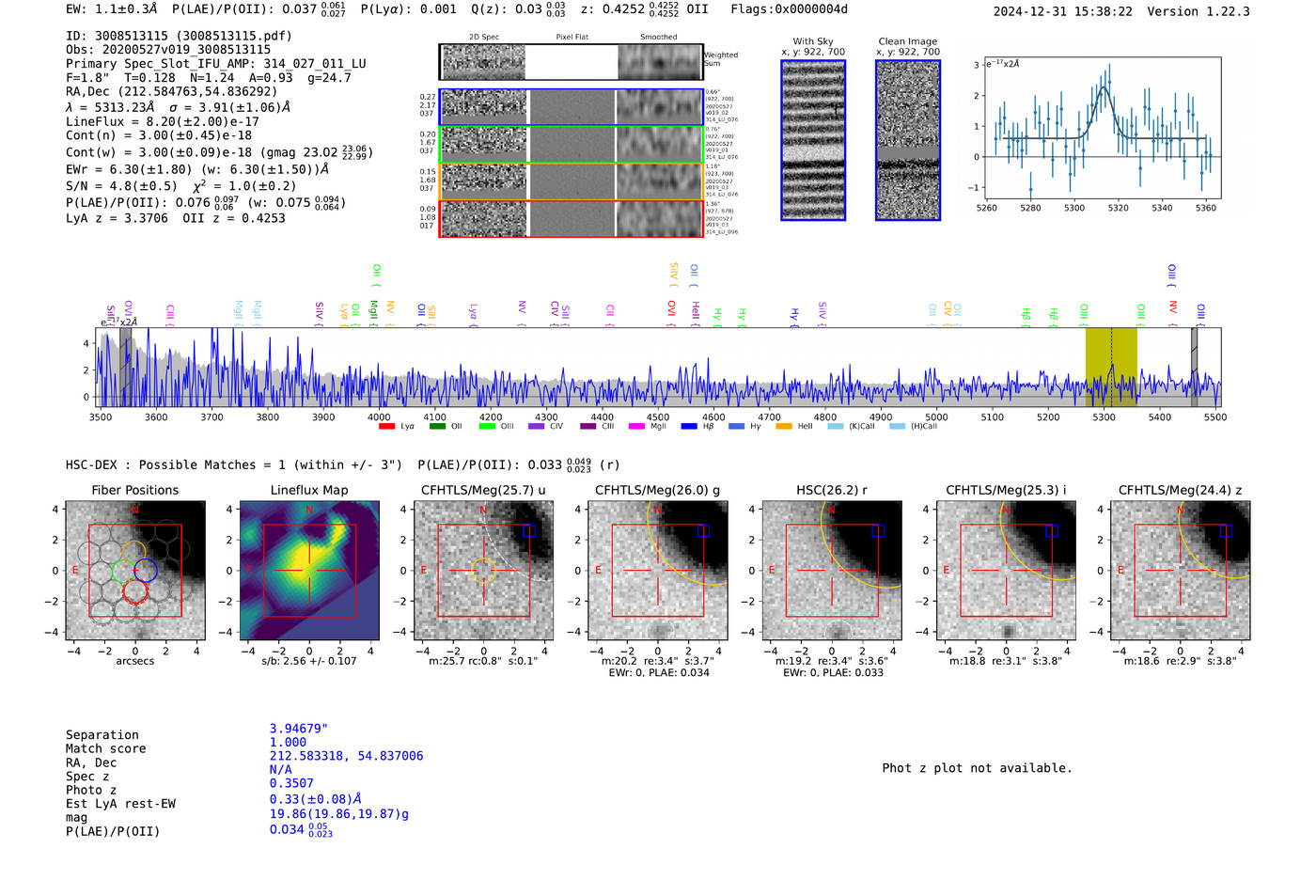Click the catalog RA, Dec 212.583318, 54.837006
The height and width of the screenshot is (896, 1316).
[346, 756]
